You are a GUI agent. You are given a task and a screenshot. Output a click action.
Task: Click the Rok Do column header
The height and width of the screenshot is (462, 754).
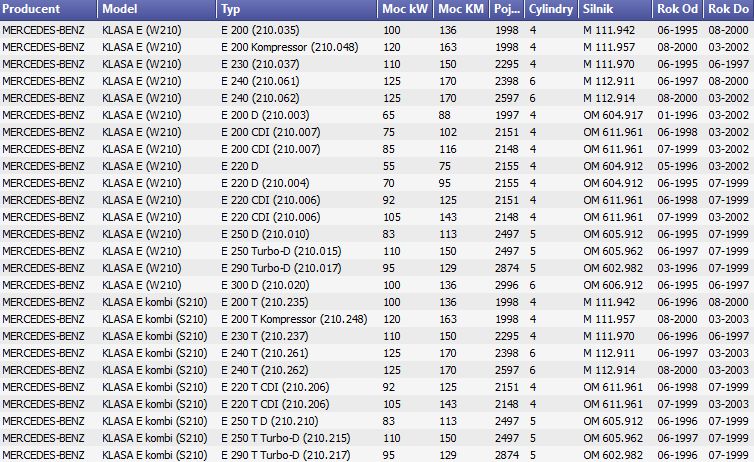tap(729, 9)
